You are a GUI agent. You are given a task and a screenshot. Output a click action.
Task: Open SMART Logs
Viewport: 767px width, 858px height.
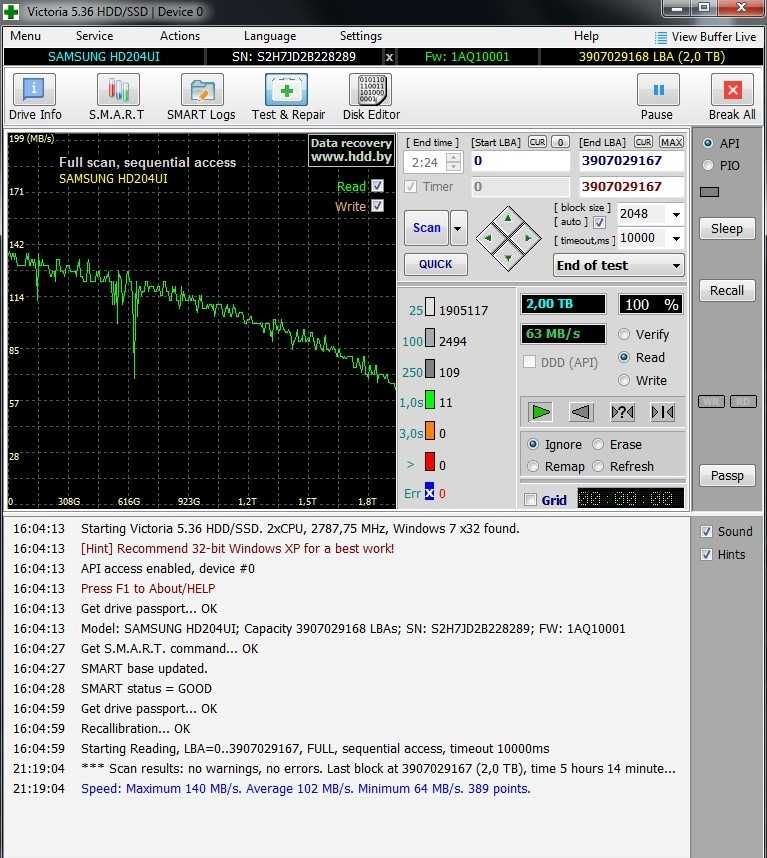click(x=201, y=97)
